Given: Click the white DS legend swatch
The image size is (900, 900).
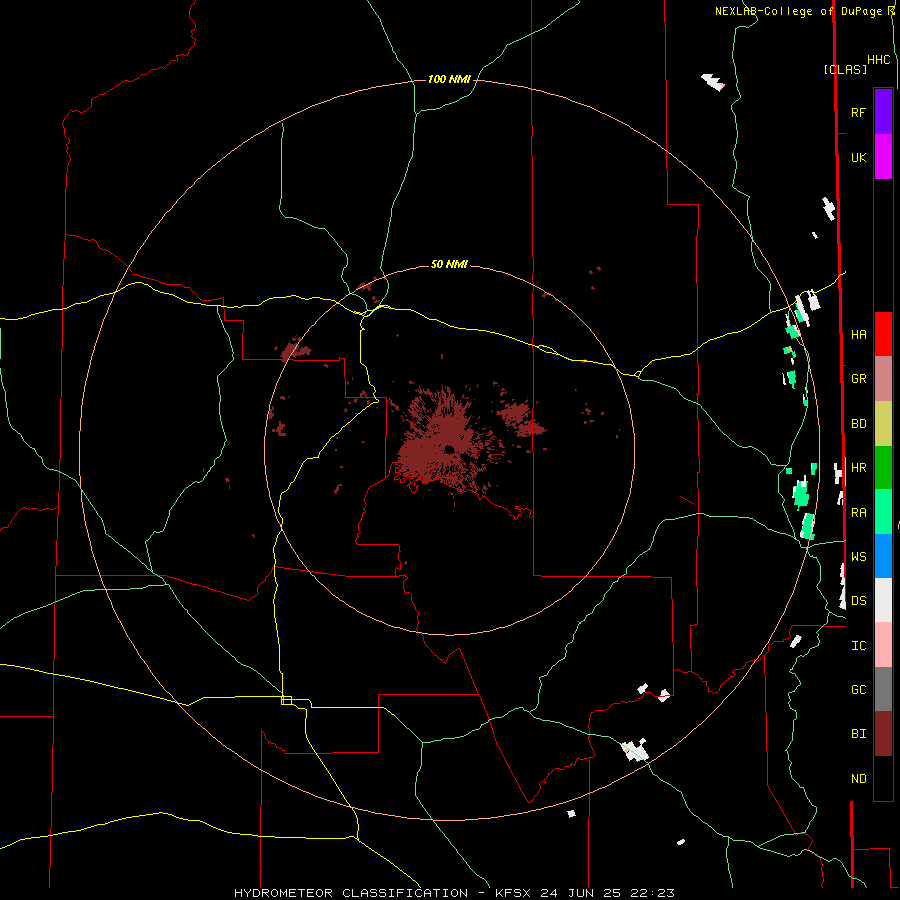Looking at the screenshot, I should [883, 600].
